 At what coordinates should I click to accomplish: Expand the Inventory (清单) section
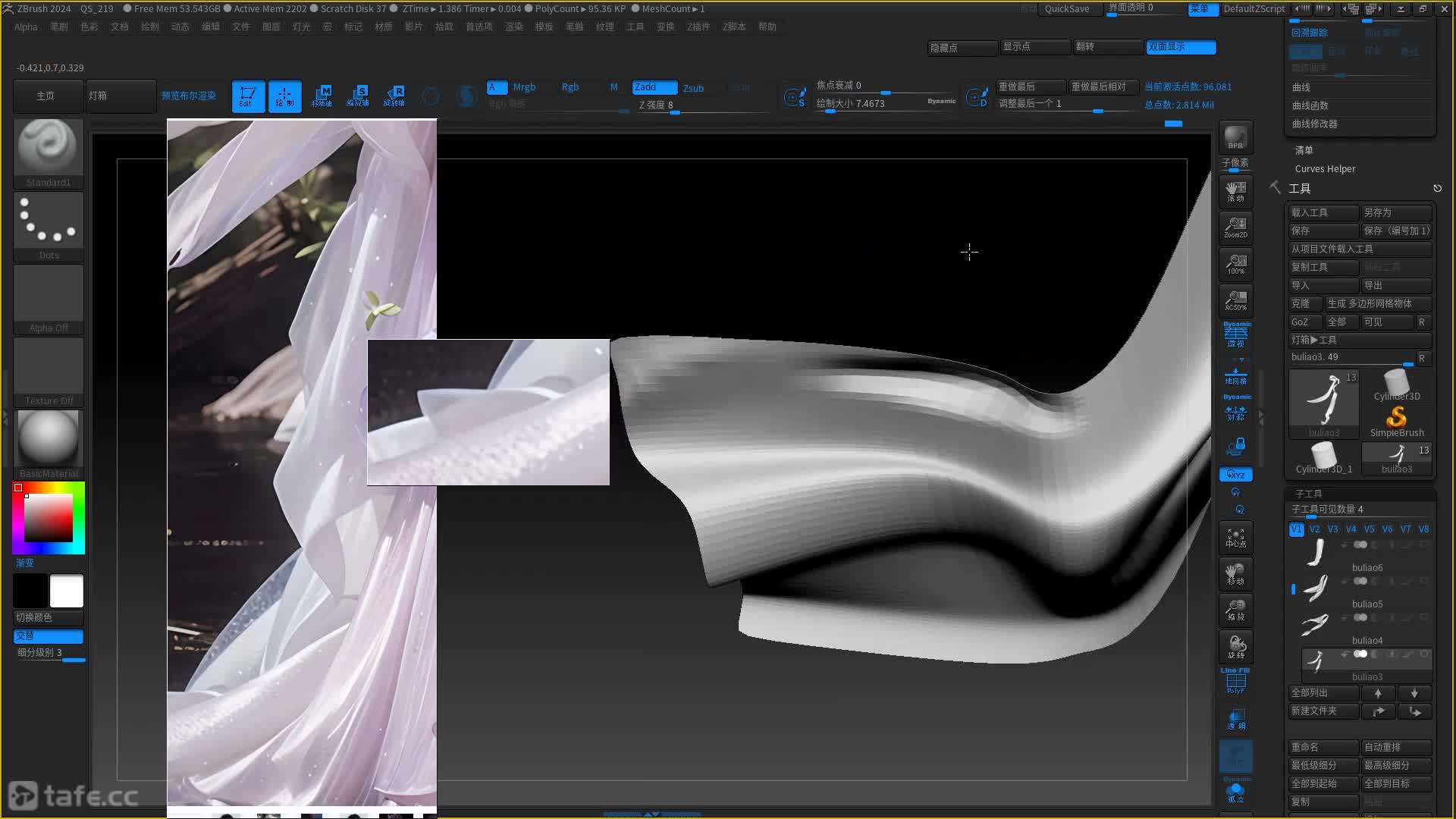point(1304,150)
